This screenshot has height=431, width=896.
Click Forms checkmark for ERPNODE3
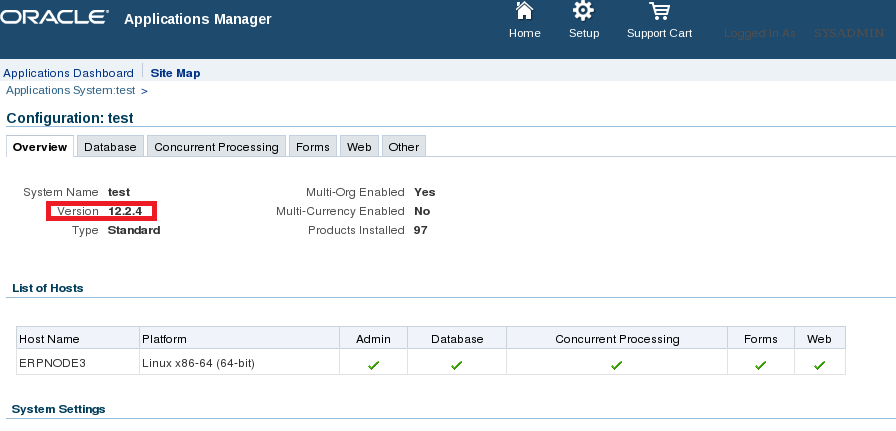click(x=761, y=365)
